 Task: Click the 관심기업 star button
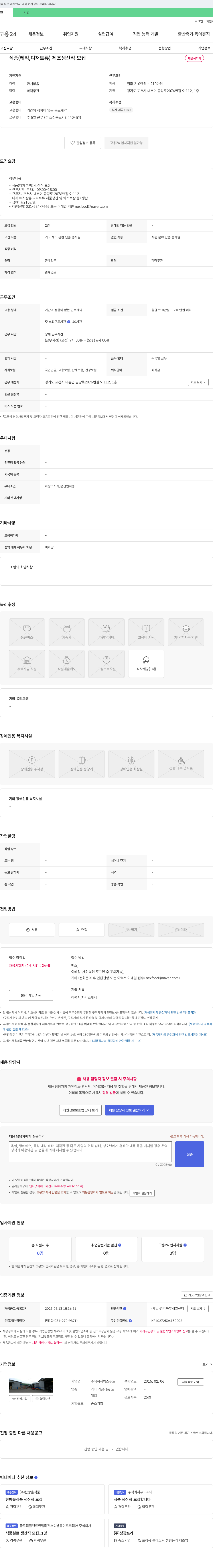click(x=20, y=1399)
